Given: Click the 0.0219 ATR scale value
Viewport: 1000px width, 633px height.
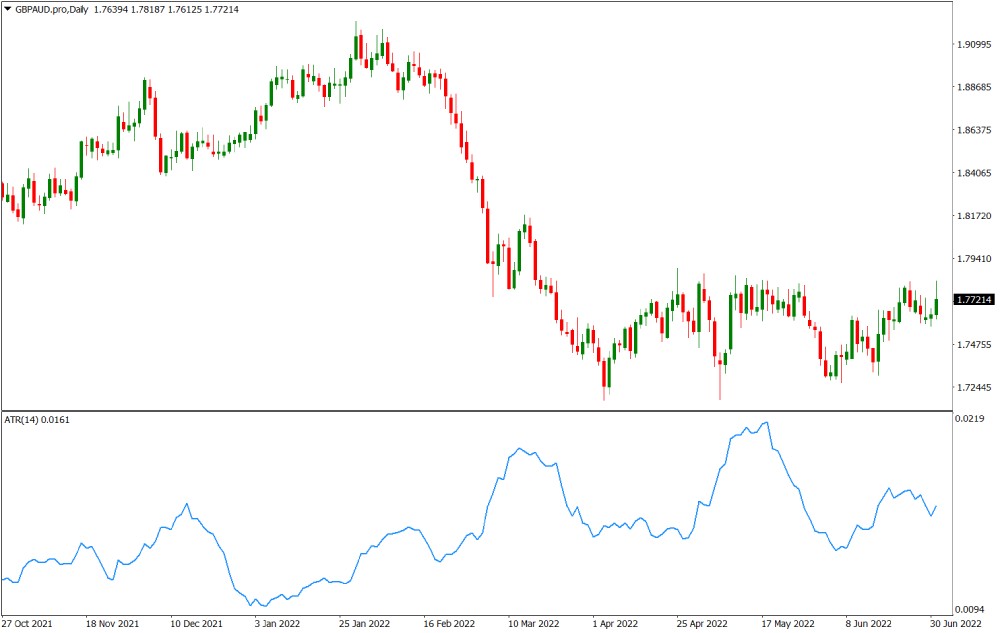Looking at the screenshot, I should pos(969,418).
